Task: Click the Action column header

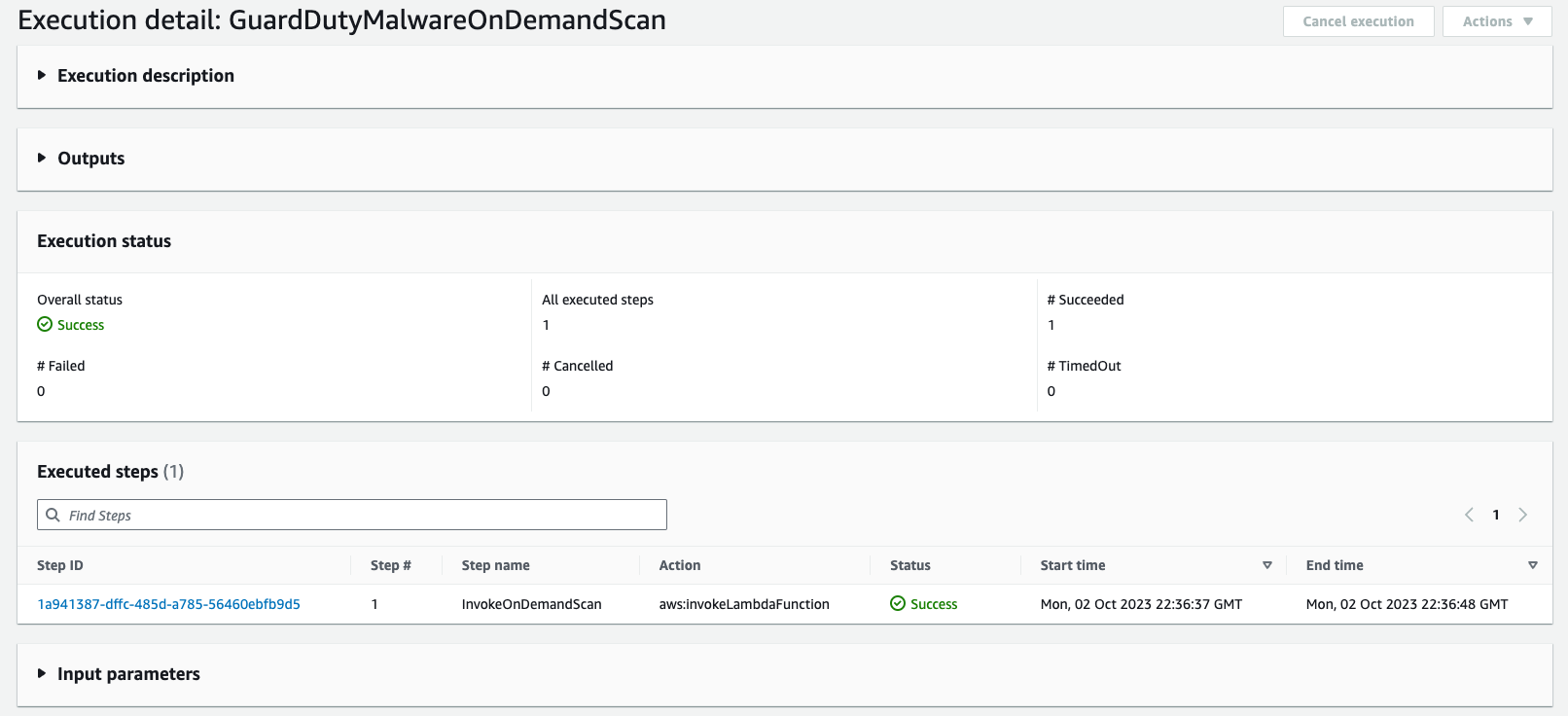Action: (680, 565)
